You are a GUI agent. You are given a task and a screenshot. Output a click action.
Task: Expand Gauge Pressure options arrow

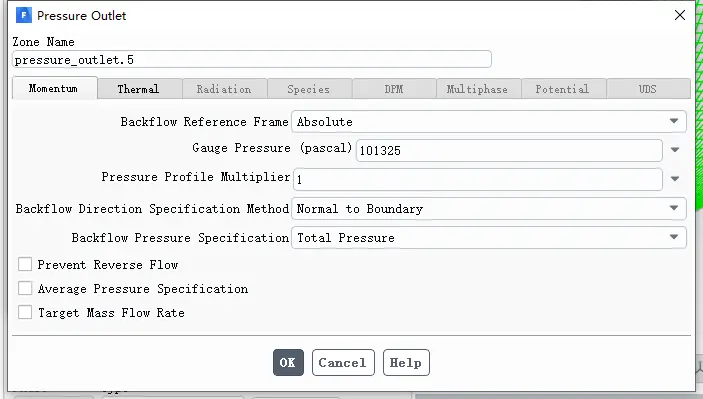coord(675,150)
